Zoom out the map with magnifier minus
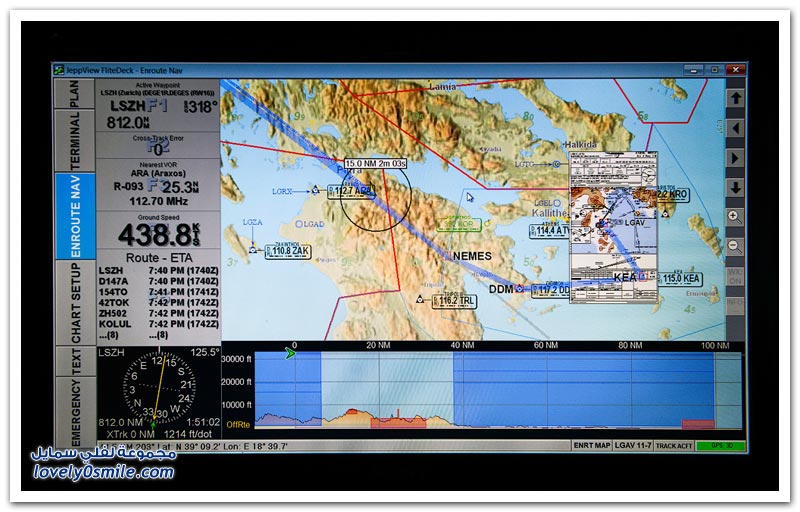The height and width of the screenshot is (512, 800). [735, 245]
